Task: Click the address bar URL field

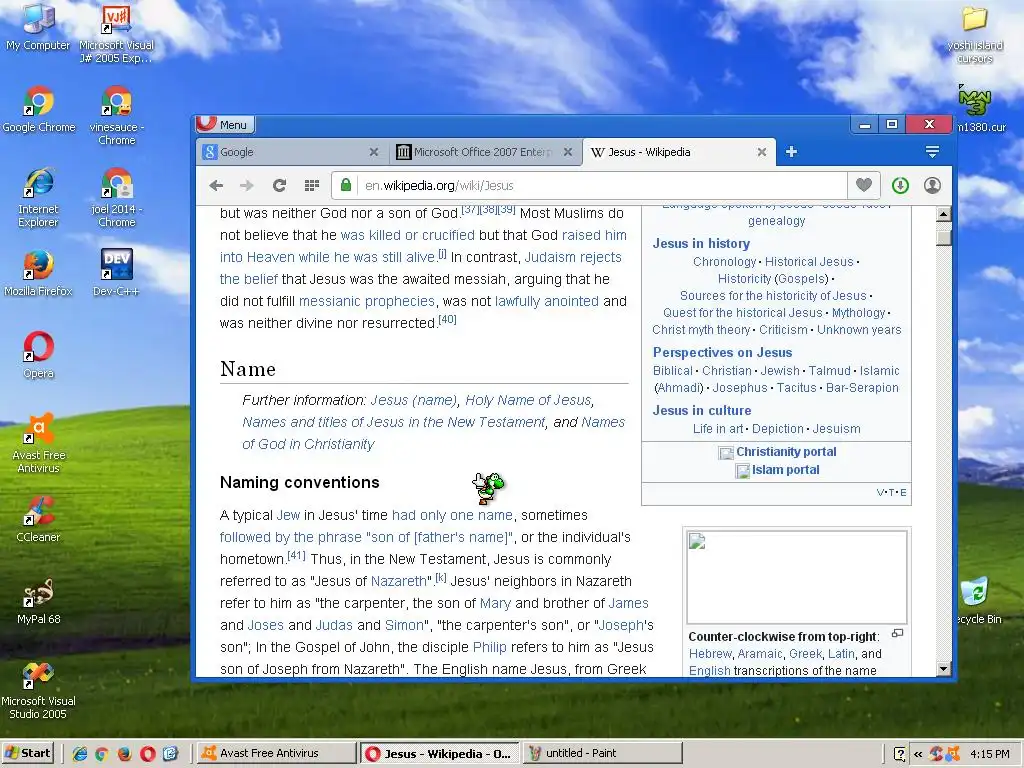Action: pos(601,185)
